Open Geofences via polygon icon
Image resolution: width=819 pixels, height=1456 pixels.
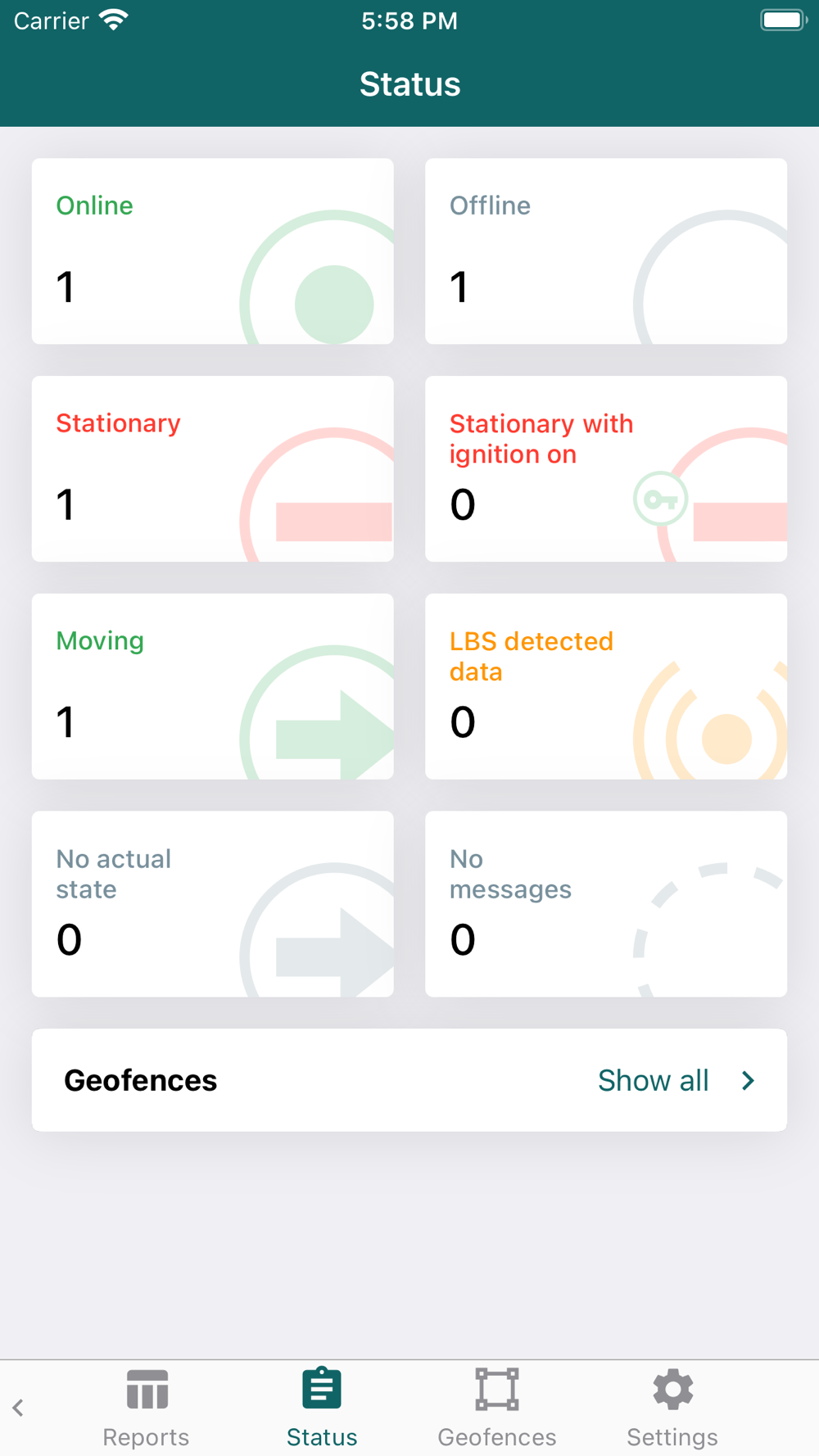(x=497, y=1389)
